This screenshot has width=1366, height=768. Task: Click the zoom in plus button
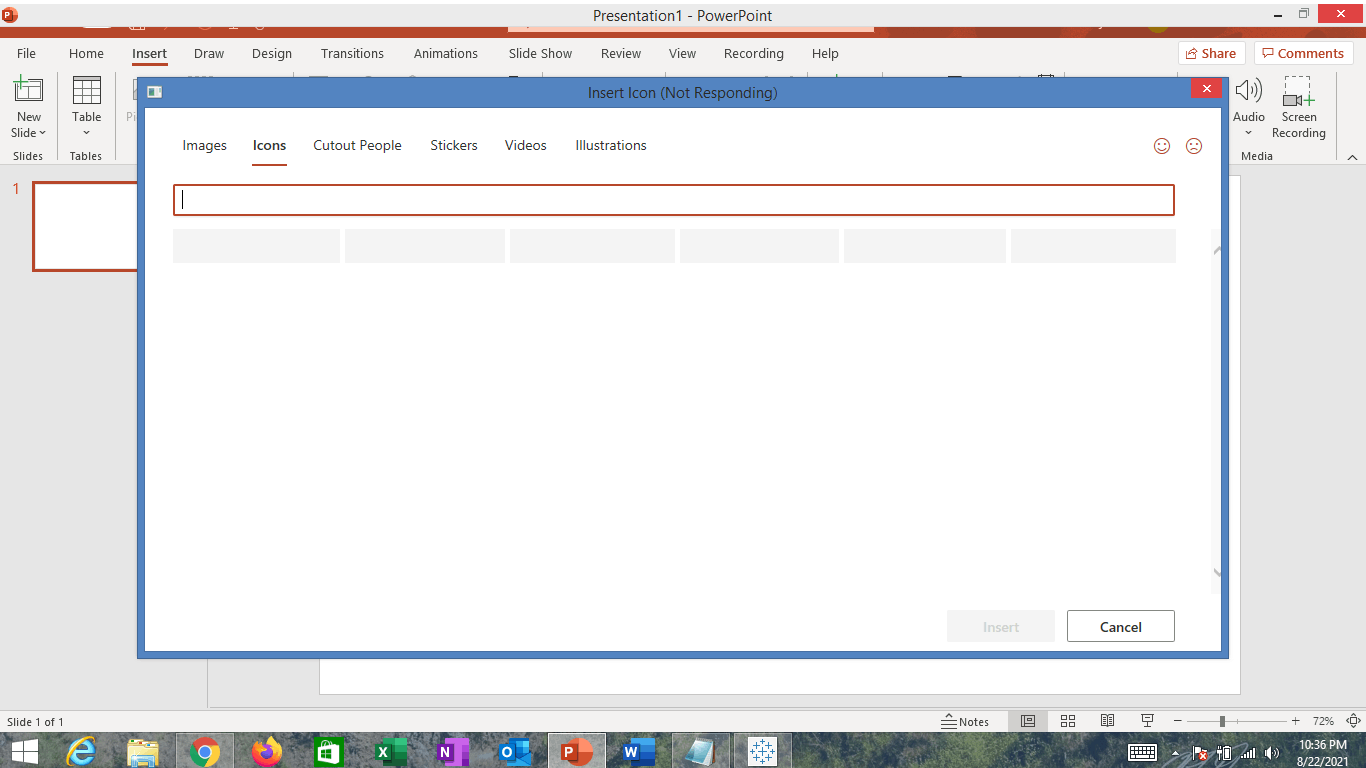pyautogui.click(x=1296, y=721)
